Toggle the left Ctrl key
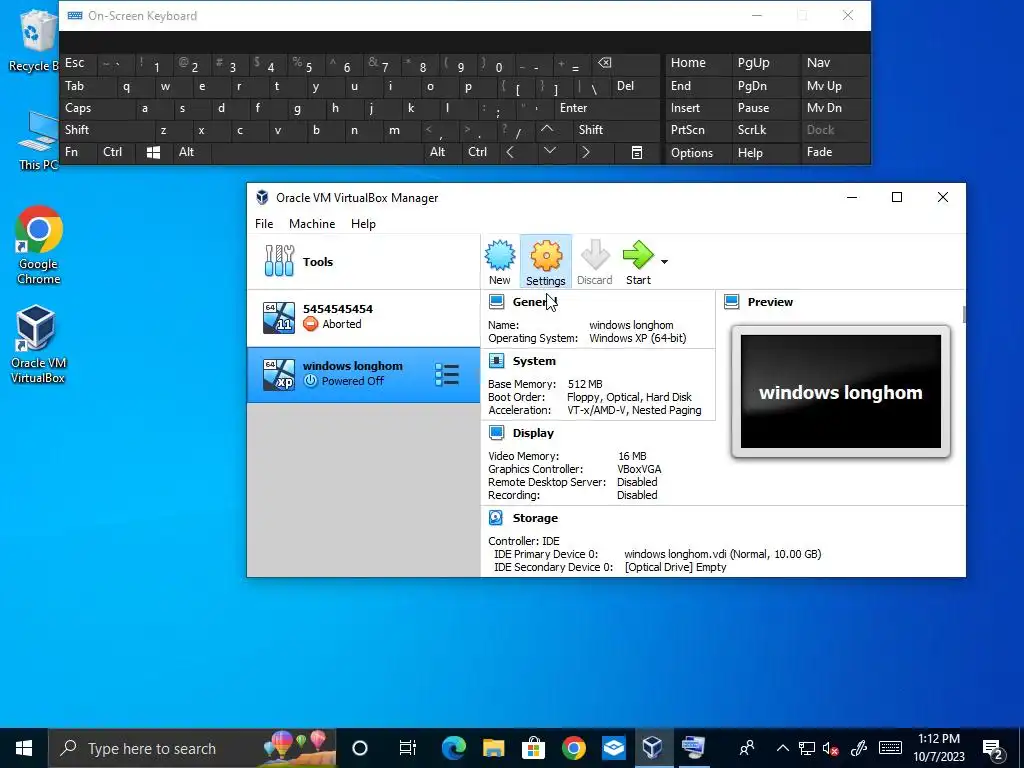1024x768 pixels. tap(116, 152)
